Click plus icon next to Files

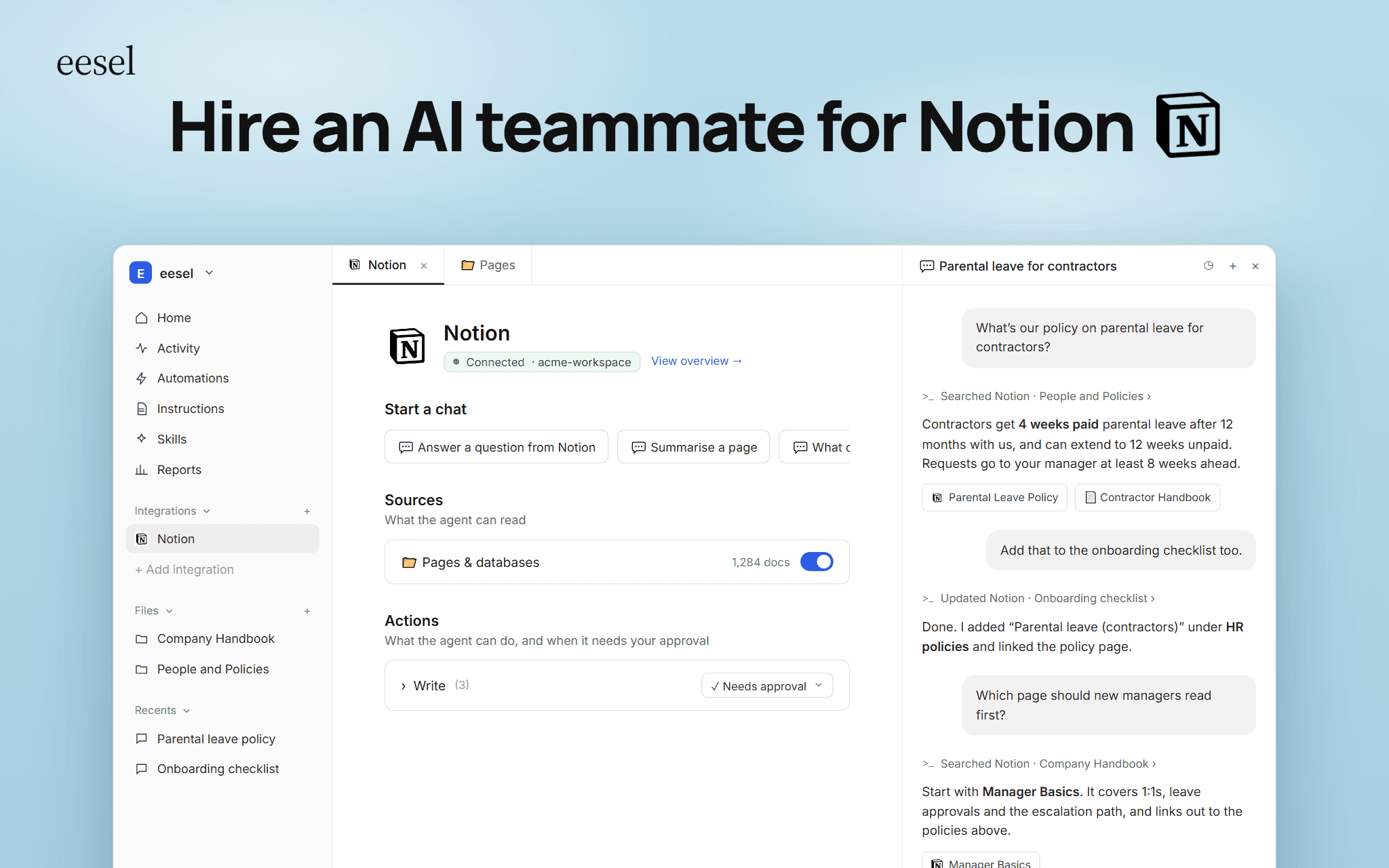(307, 611)
